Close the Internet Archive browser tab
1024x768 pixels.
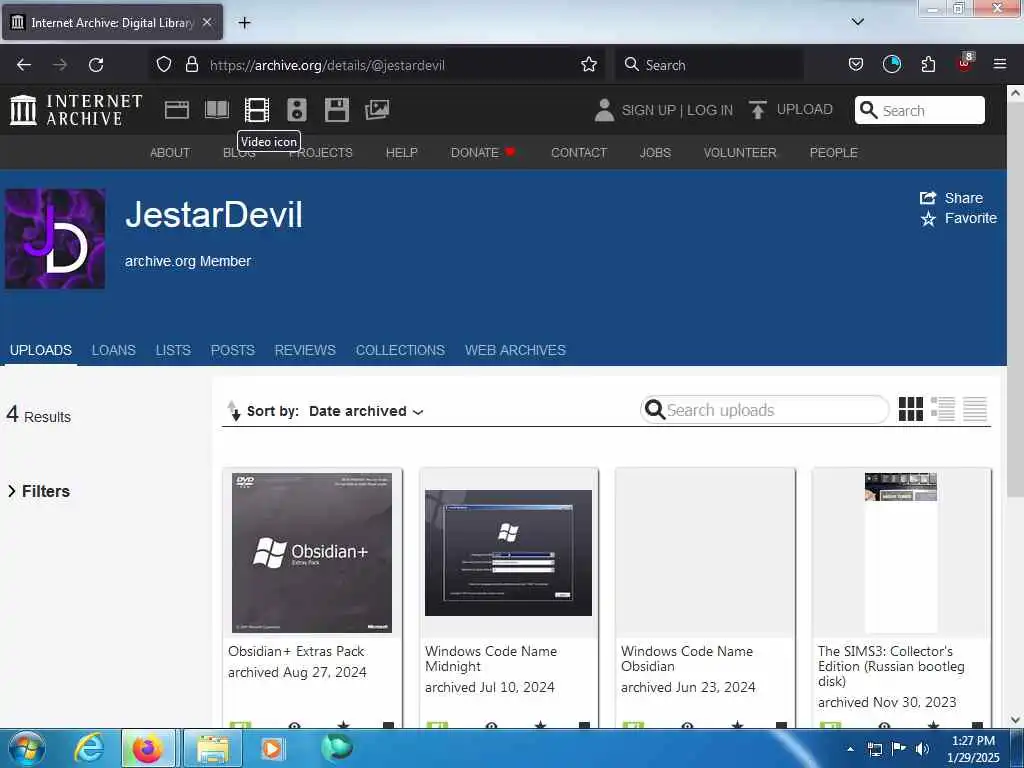207,22
